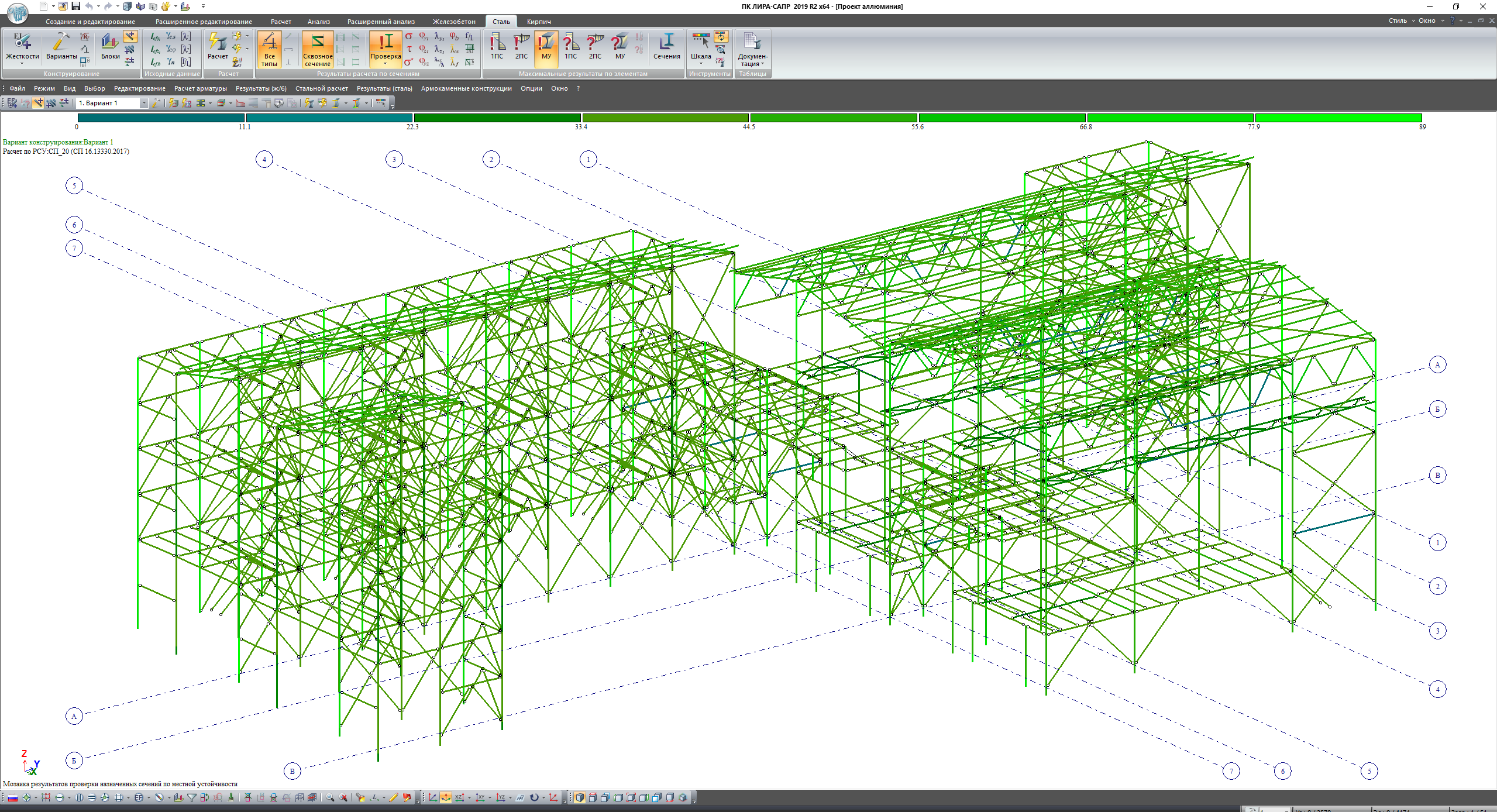Click the Шкала scale button
This screenshot has height=812, width=1497.
(x=700, y=46)
